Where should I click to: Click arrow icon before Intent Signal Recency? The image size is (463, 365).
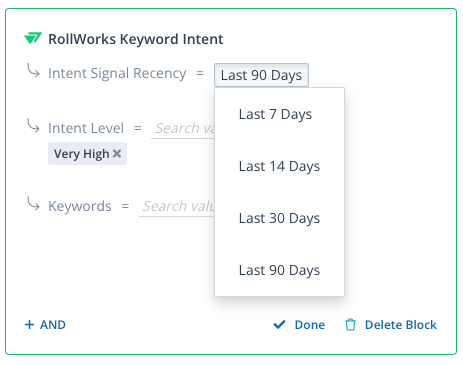click(x=33, y=71)
